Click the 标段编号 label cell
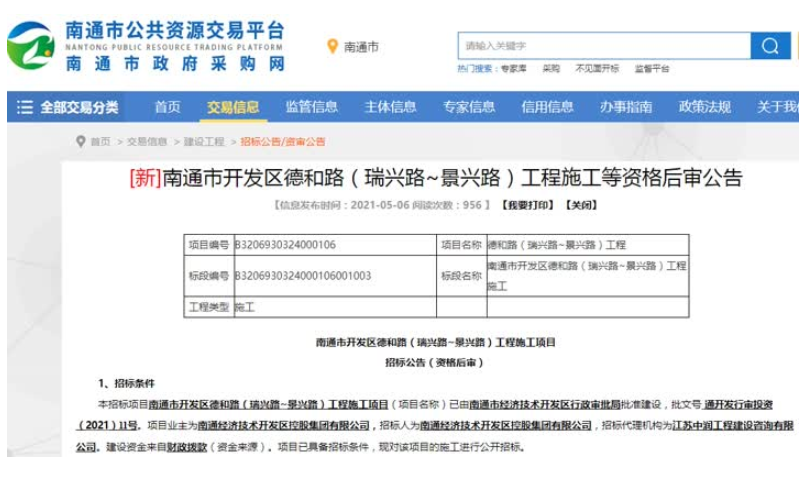Image resolution: width=808 pixels, height=478 pixels. coord(209,276)
